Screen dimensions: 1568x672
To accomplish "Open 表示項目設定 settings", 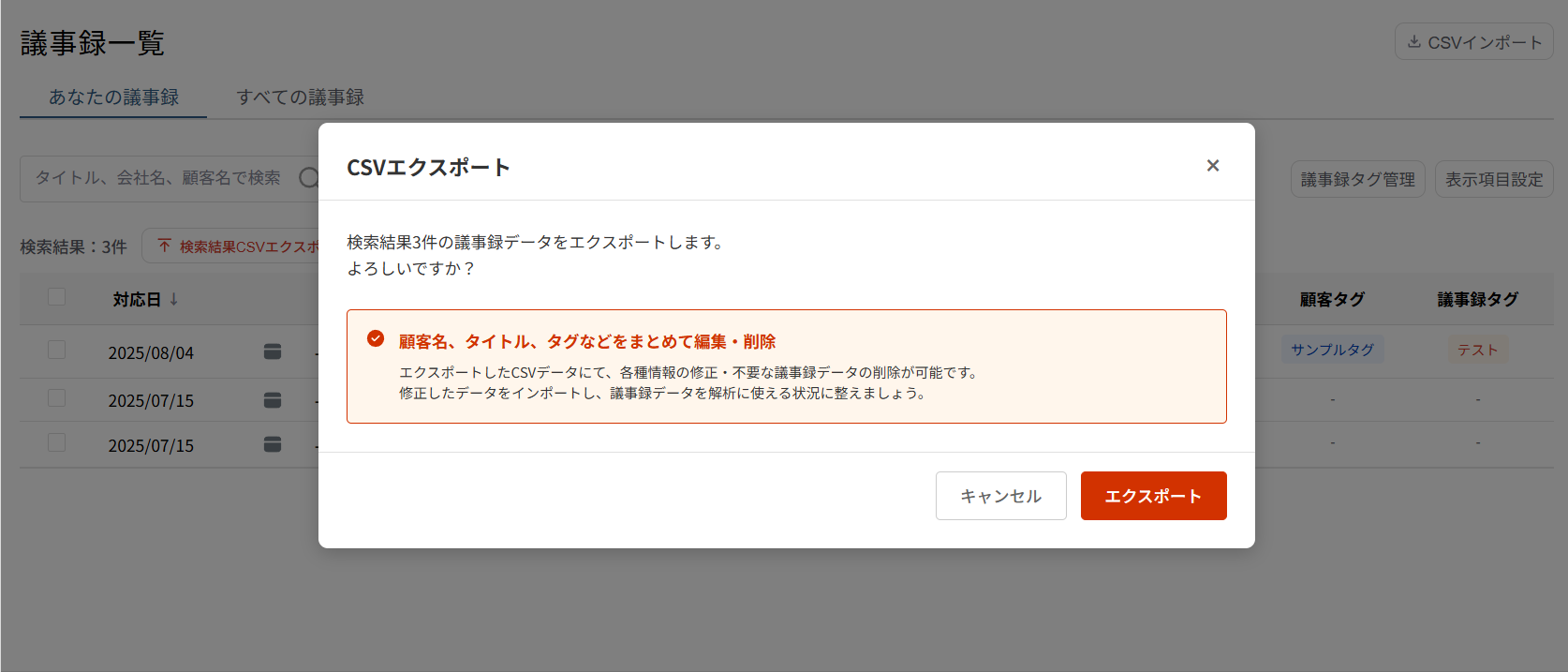I will point(1493,179).
